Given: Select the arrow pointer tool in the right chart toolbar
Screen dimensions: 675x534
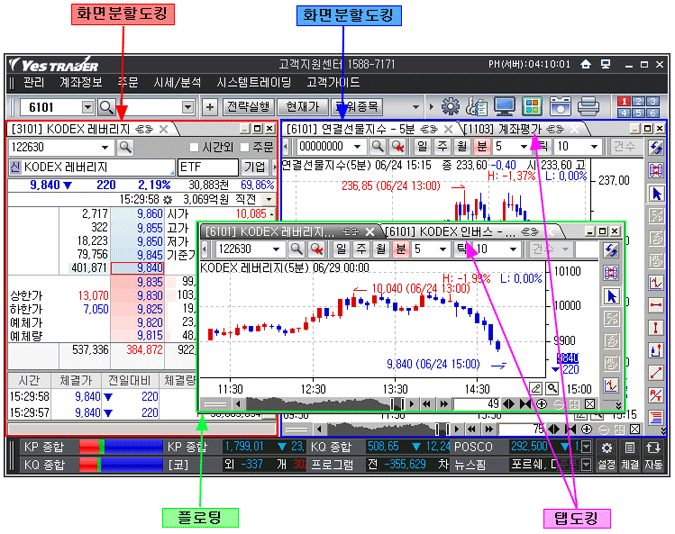Looking at the screenshot, I should click(657, 194).
